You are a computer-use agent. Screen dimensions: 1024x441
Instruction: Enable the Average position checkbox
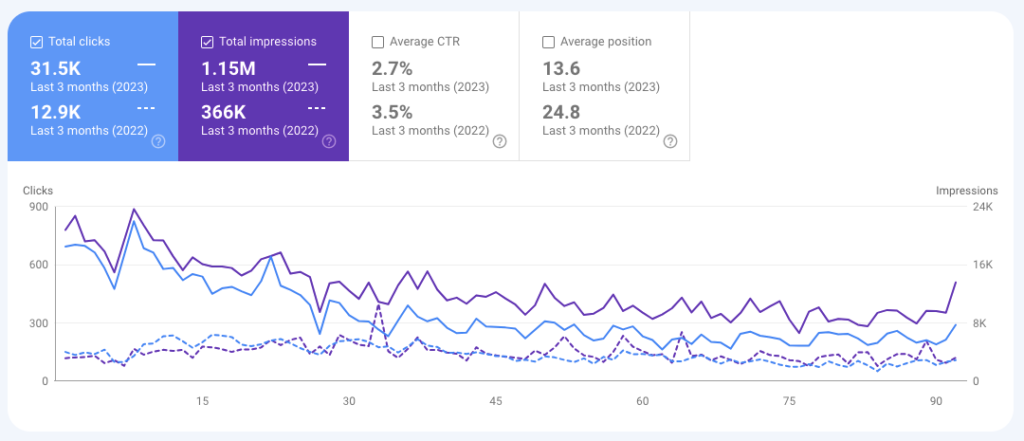pos(548,42)
